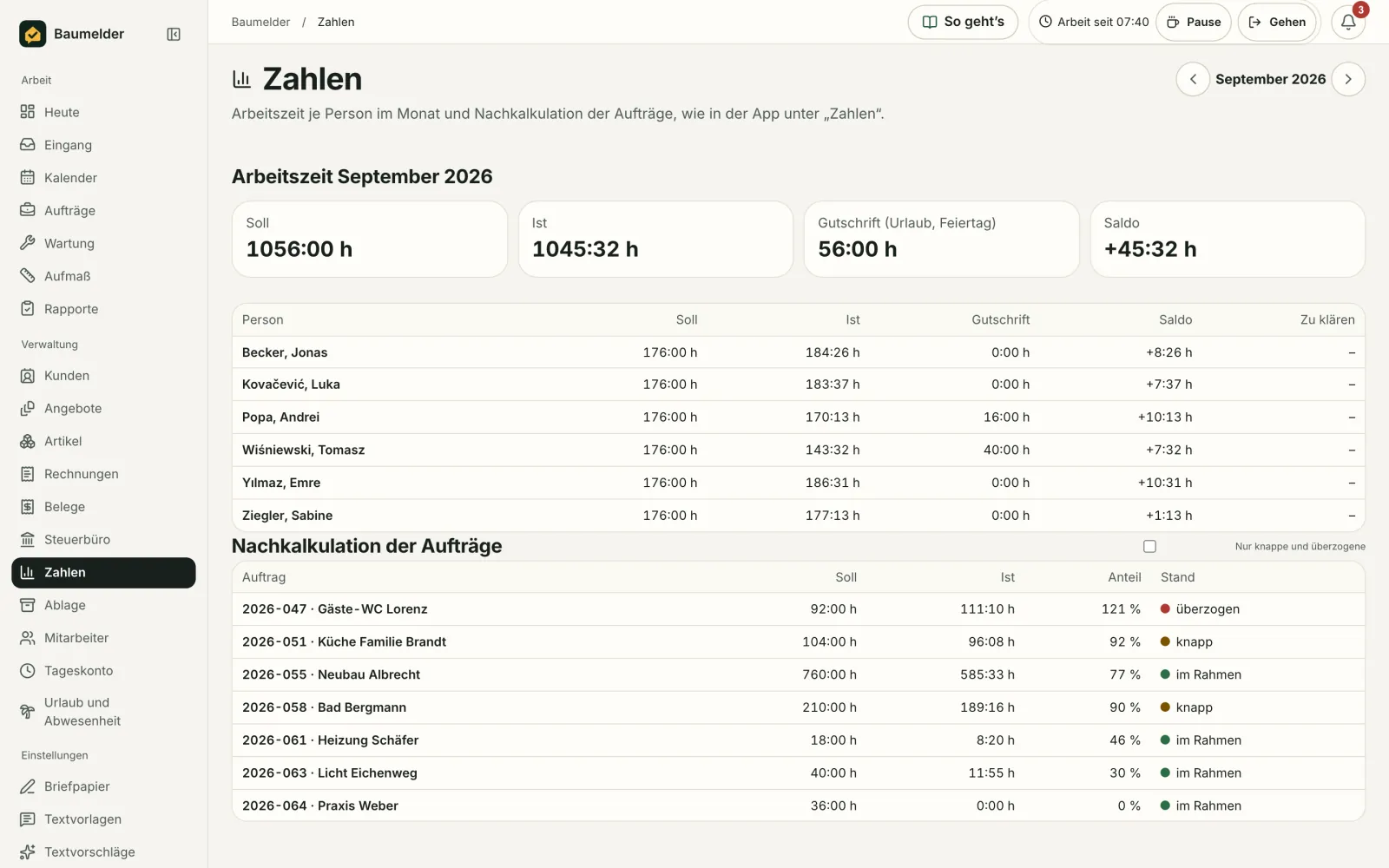
Task: Click the 'knapp' dot for Küche Familie Brandt
Action: pos(1166,642)
